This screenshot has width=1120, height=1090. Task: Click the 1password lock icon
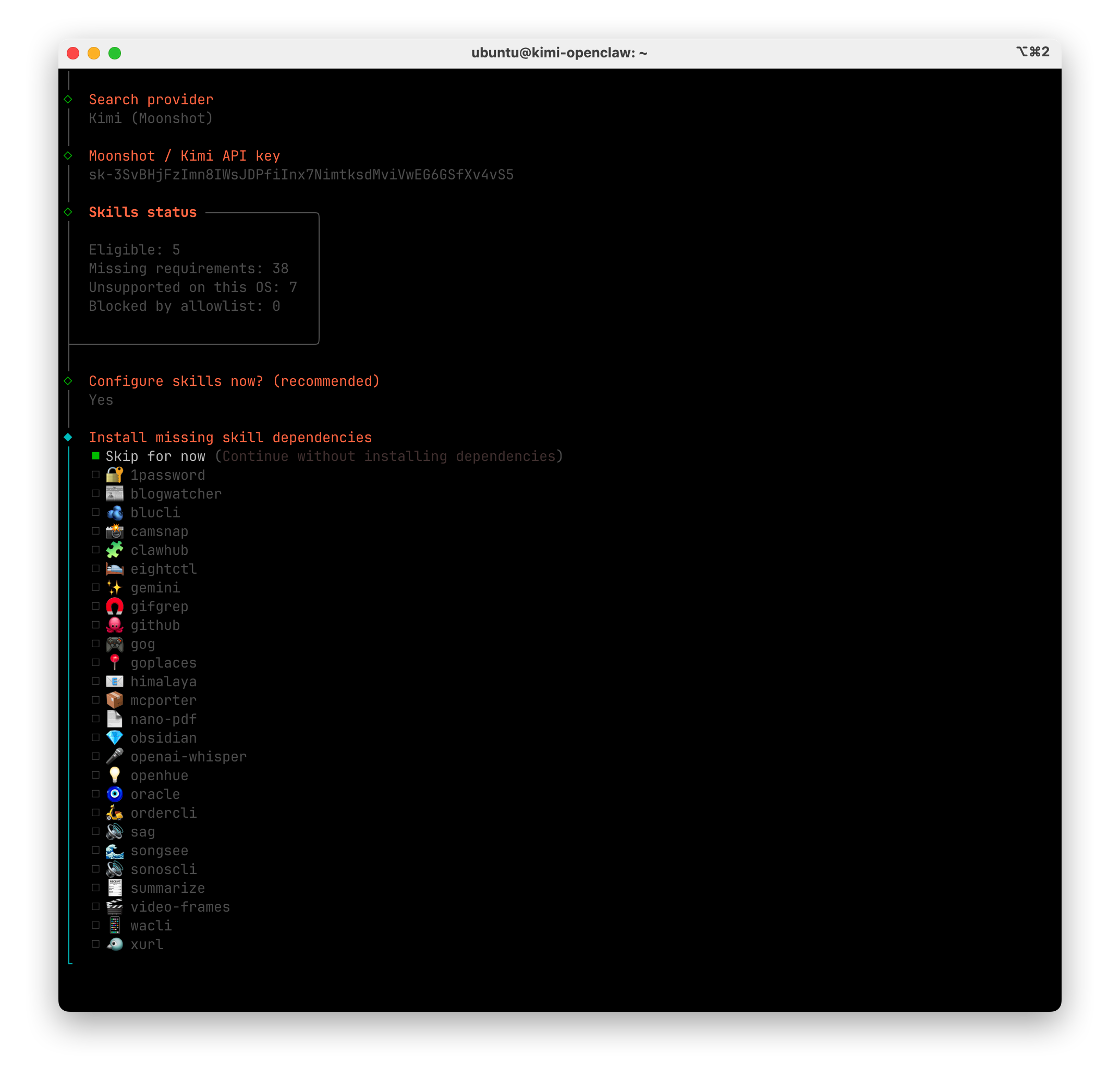click(x=115, y=475)
